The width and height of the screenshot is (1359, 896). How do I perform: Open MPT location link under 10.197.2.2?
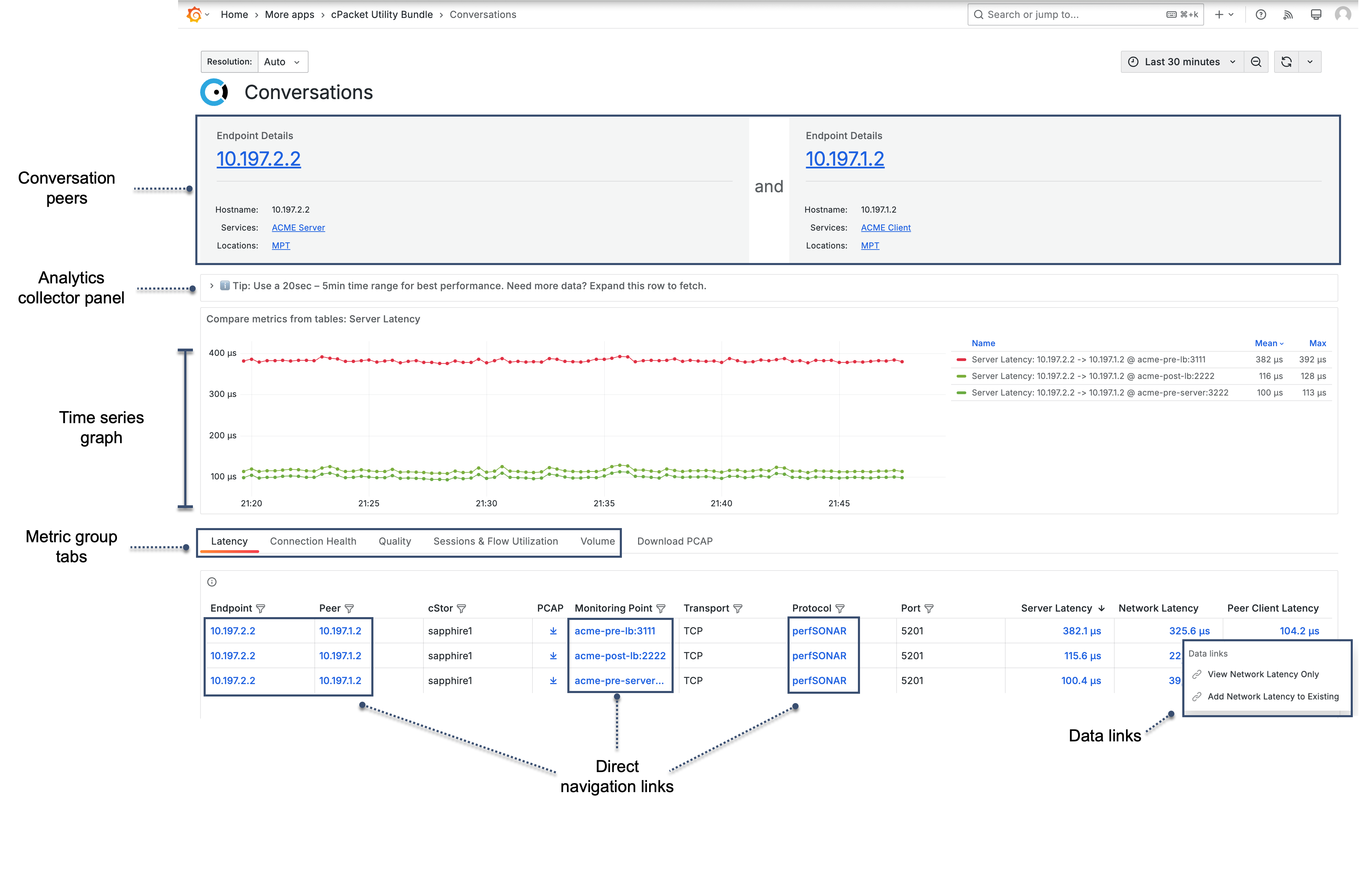click(281, 246)
